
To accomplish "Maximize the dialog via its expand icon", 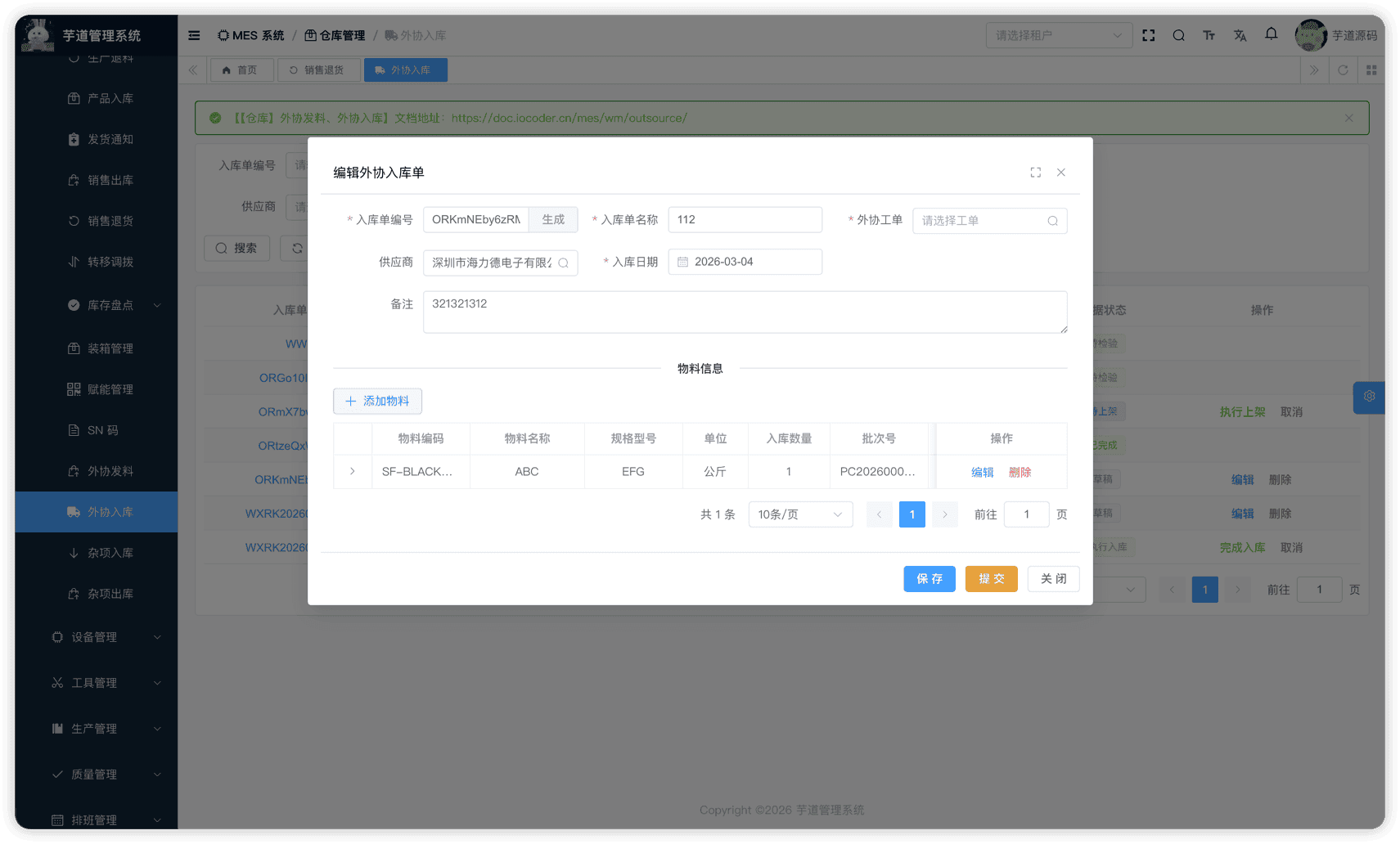I will [1035, 173].
